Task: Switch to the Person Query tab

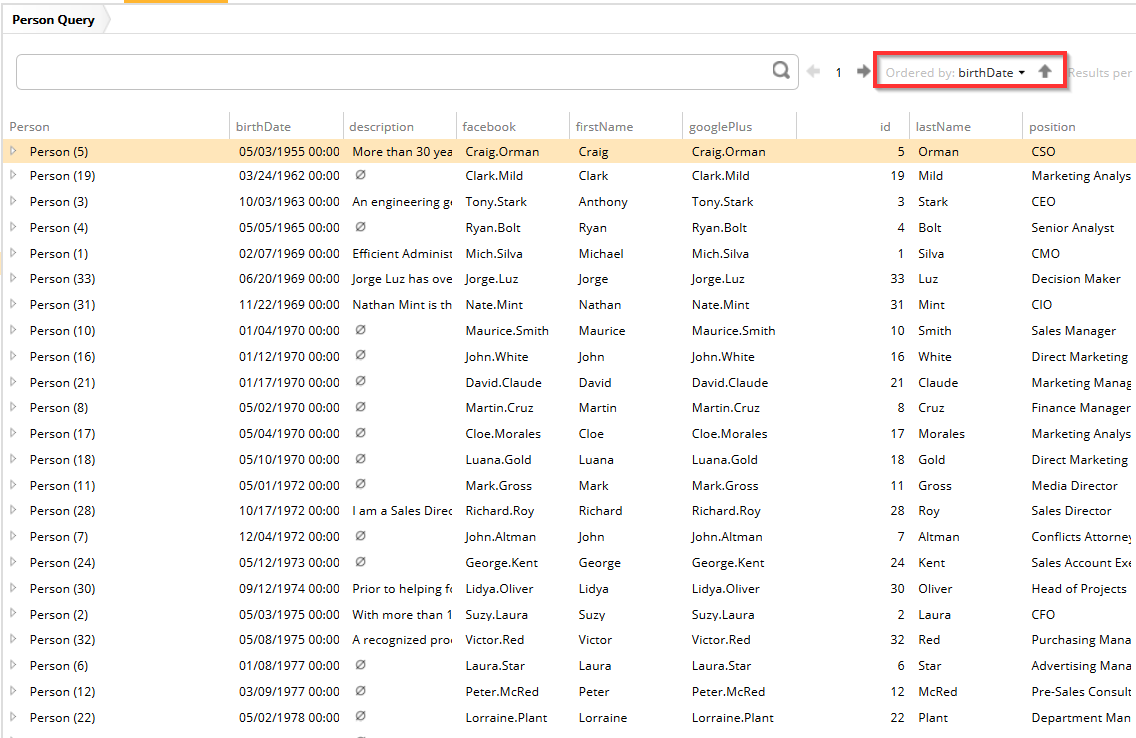Action: [54, 20]
